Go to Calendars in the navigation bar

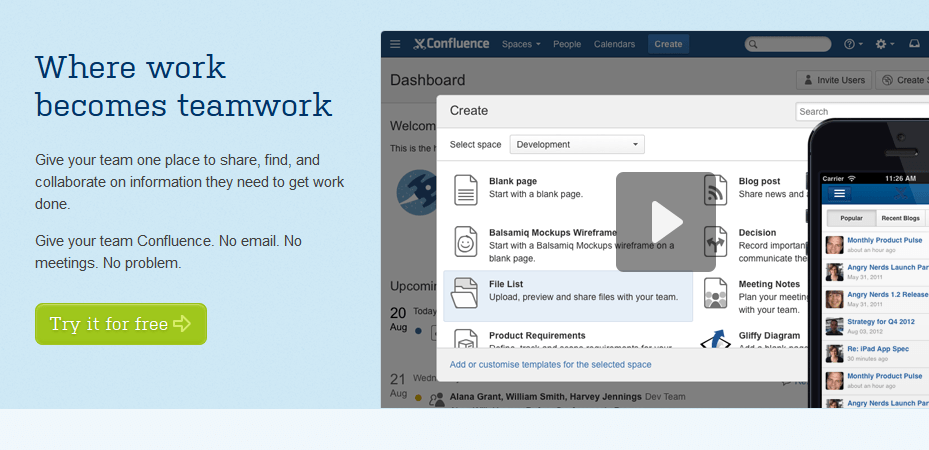(614, 44)
